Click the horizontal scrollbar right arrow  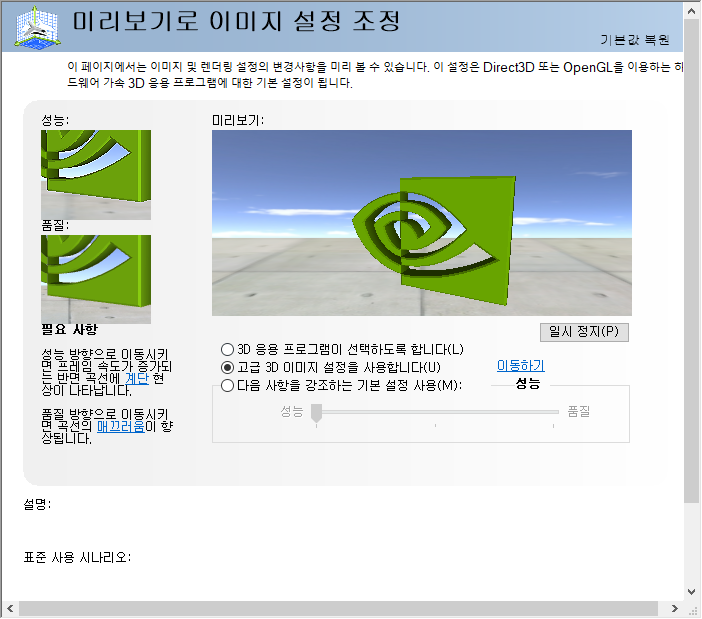[x=675, y=609]
